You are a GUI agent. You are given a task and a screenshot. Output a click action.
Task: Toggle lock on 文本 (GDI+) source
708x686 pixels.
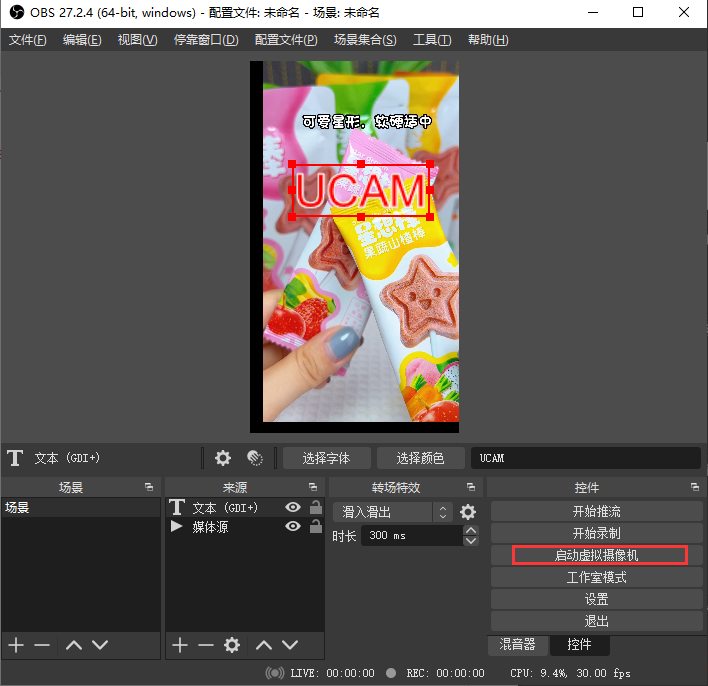315,508
